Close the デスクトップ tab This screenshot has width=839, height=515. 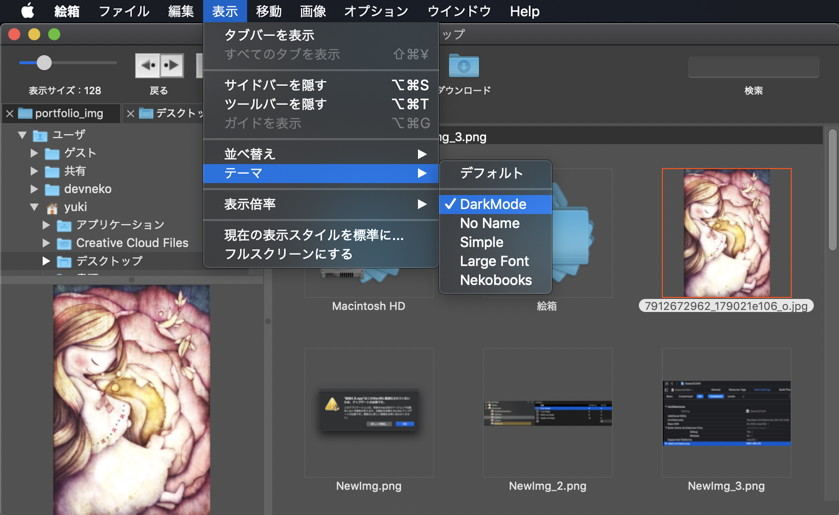point(130,113)
